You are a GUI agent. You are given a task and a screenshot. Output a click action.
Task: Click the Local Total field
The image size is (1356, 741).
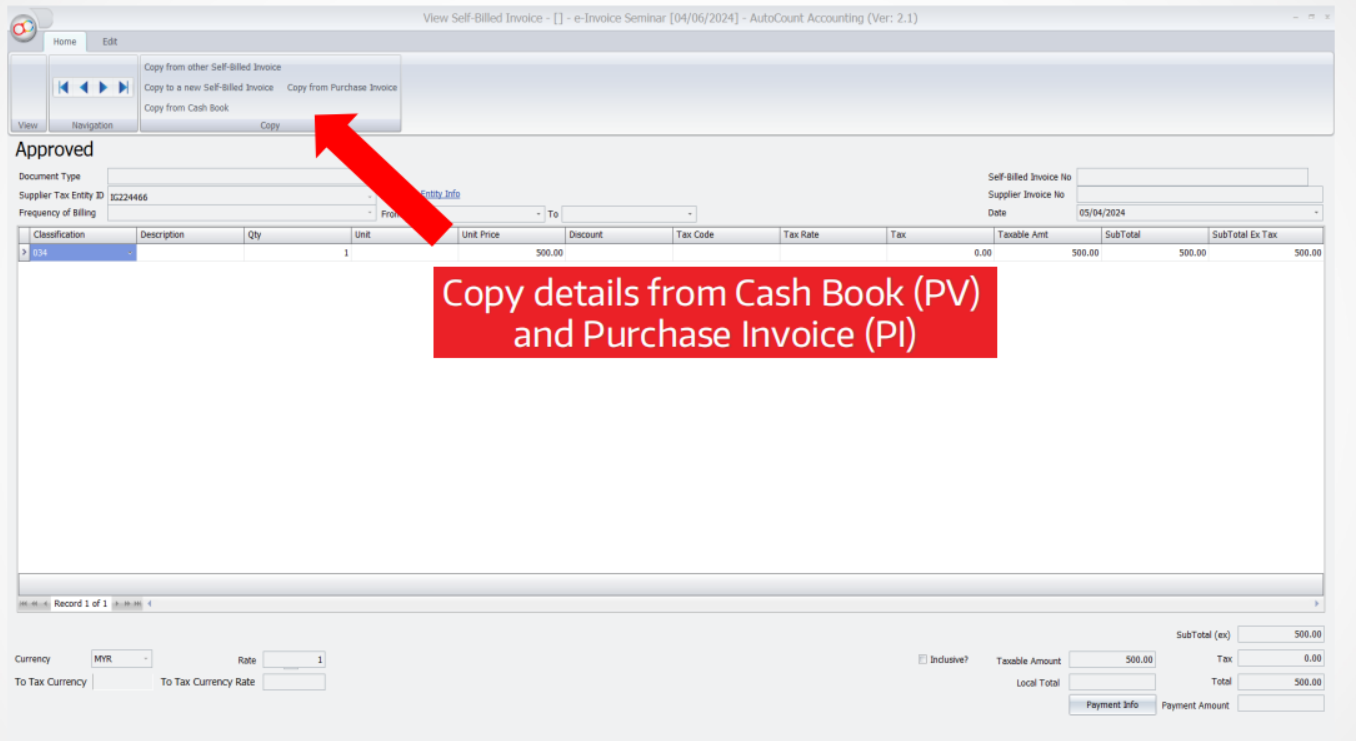tap(1112, 682)
